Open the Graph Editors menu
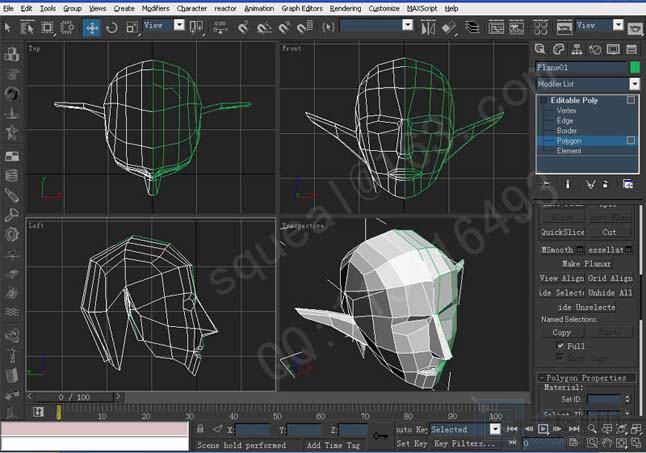Viewport: 646px width, 453px height. [x=302, y=8]
